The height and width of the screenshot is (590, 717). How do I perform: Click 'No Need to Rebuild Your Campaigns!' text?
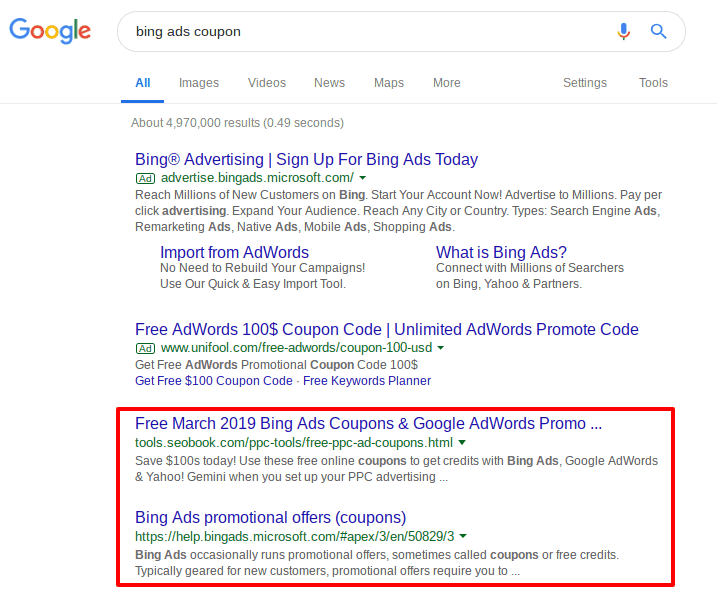(262, 268)
